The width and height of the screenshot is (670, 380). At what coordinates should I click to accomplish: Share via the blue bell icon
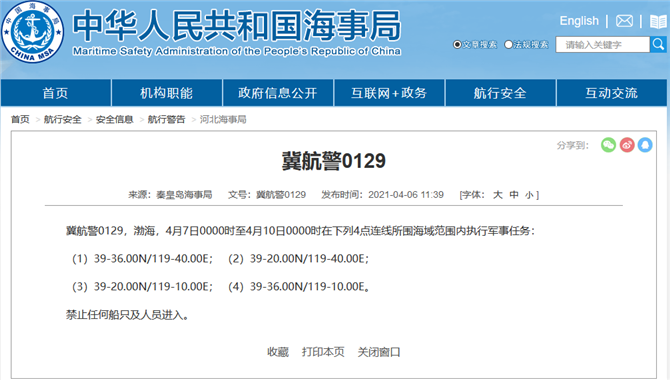[x=645, y=145]
